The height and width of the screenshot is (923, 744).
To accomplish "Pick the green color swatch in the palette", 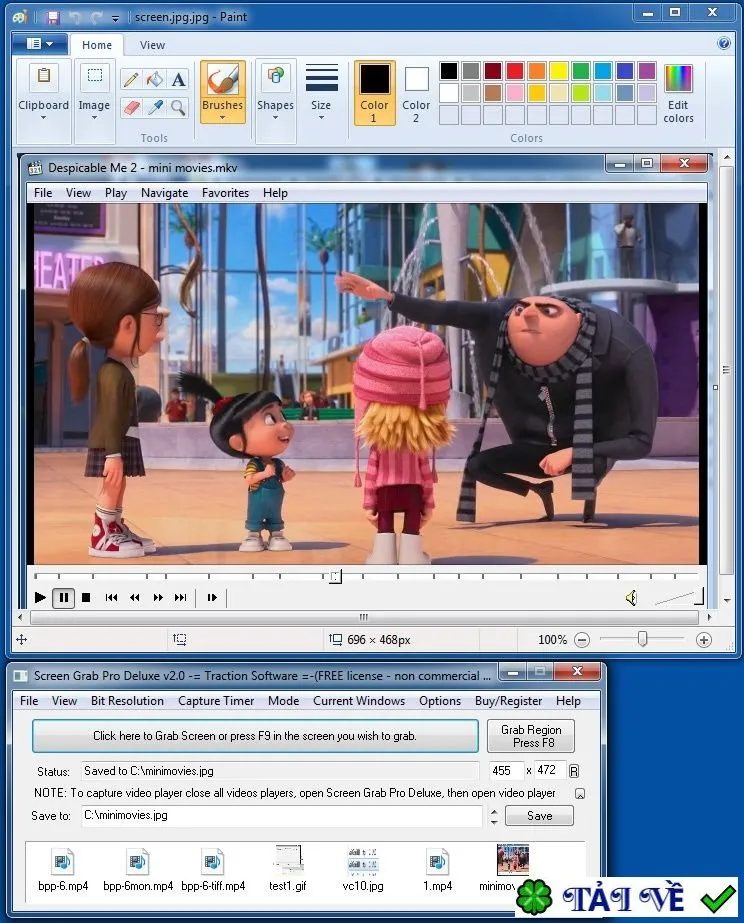I will (x=581, y=71).
